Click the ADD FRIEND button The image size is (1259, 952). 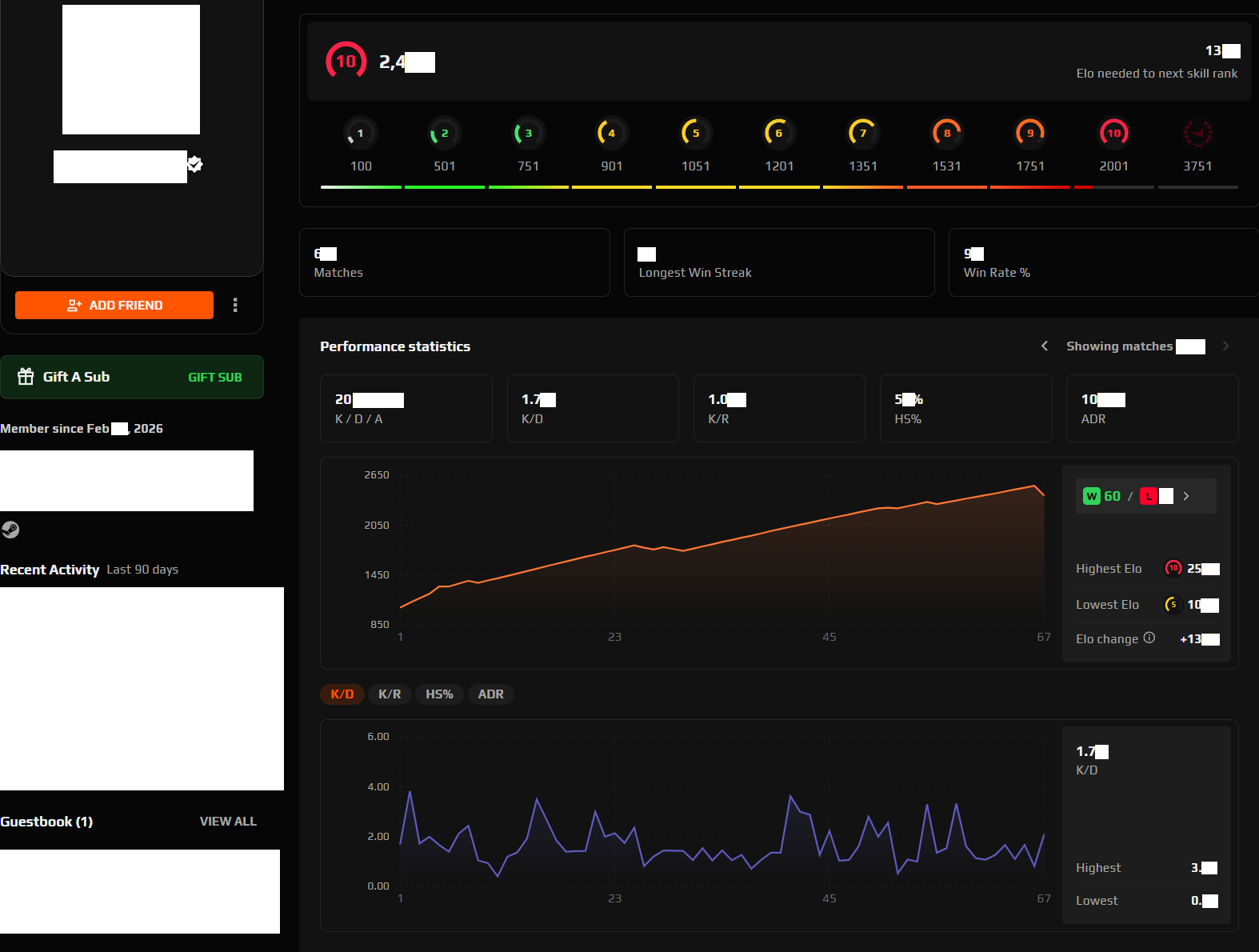click(114, 305)
